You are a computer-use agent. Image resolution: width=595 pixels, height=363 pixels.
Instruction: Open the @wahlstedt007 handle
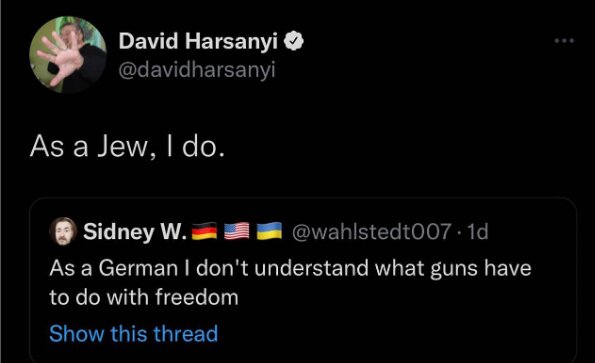click(372, 231)
